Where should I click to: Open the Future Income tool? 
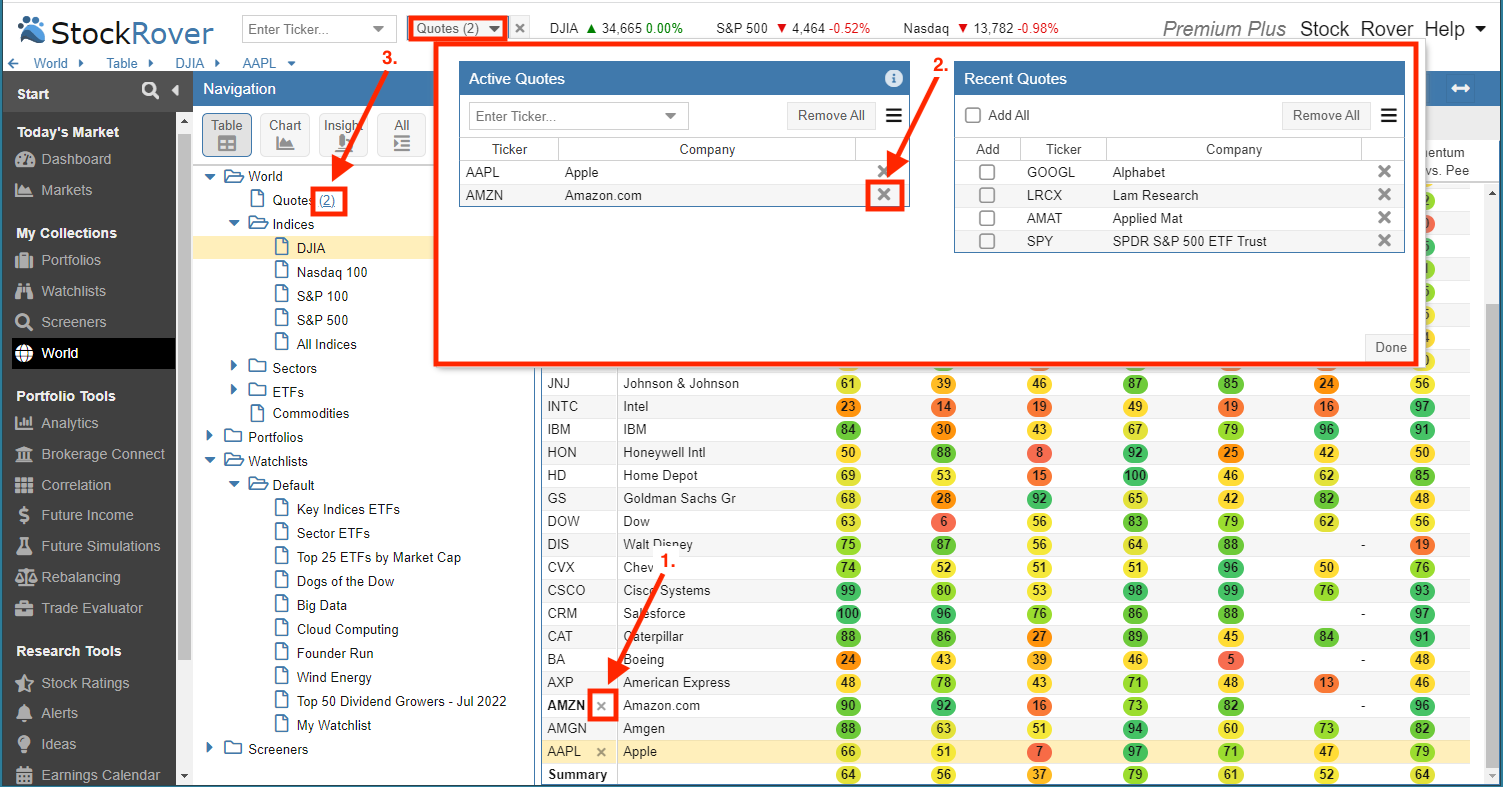tap(87, 515)
